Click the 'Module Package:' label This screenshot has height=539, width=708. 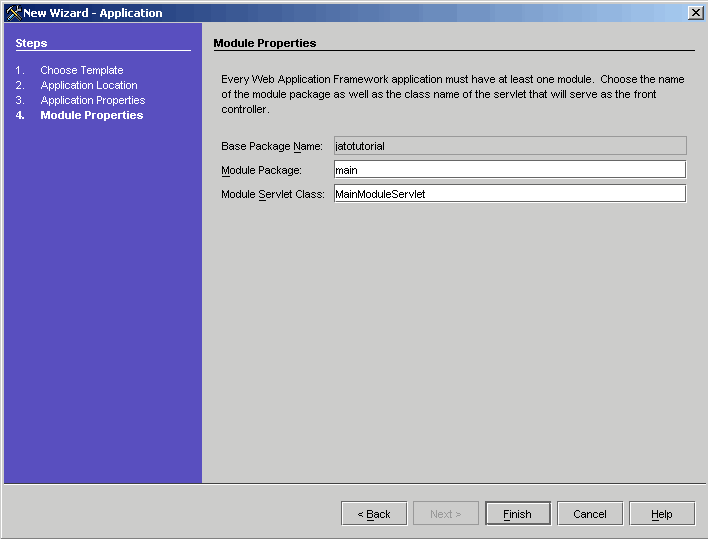click(x=261, y=170)
